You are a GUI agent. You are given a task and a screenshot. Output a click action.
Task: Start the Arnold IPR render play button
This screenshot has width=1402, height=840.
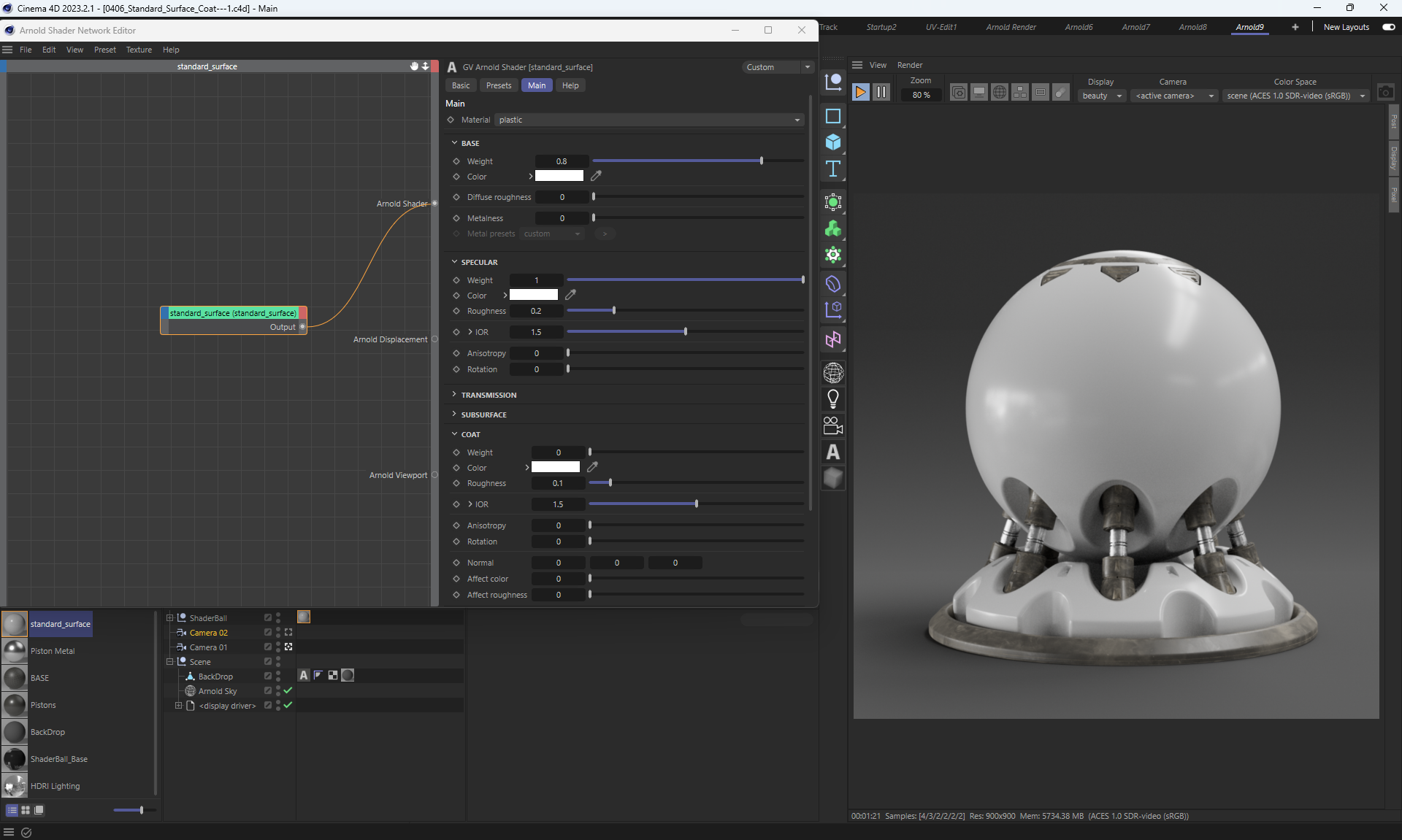860,92
